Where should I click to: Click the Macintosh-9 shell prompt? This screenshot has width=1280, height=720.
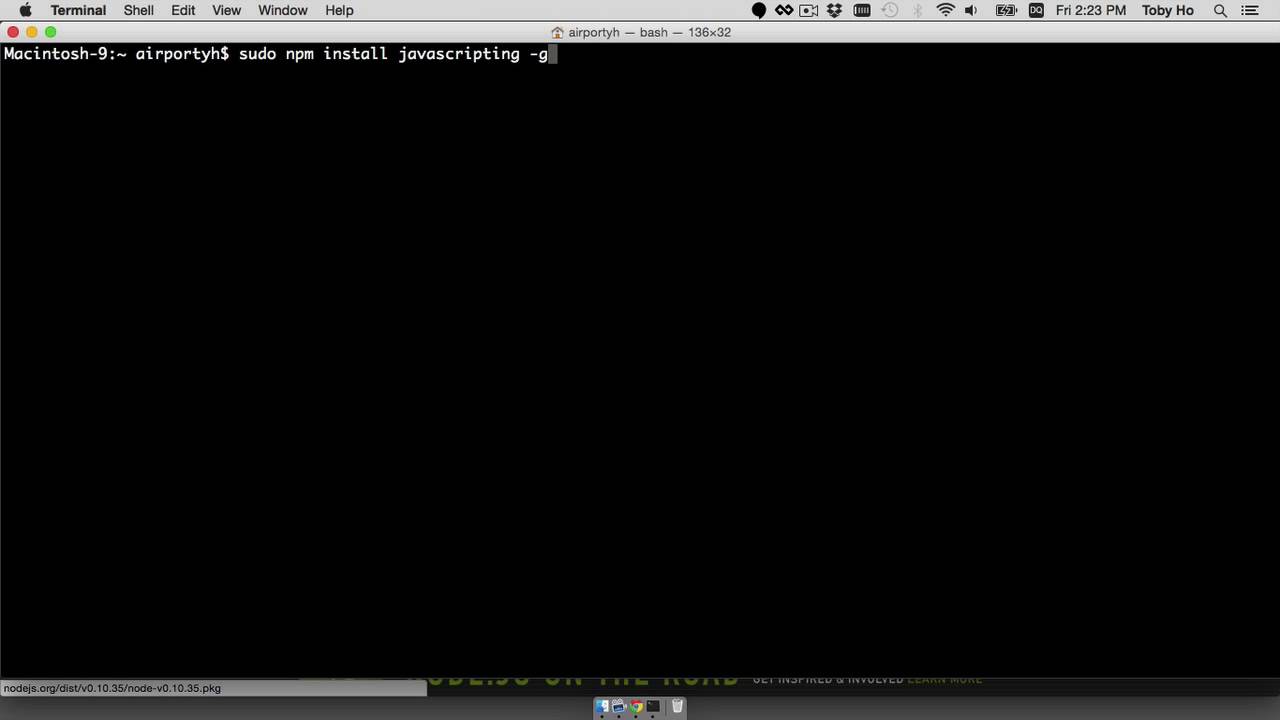(117, 54)
